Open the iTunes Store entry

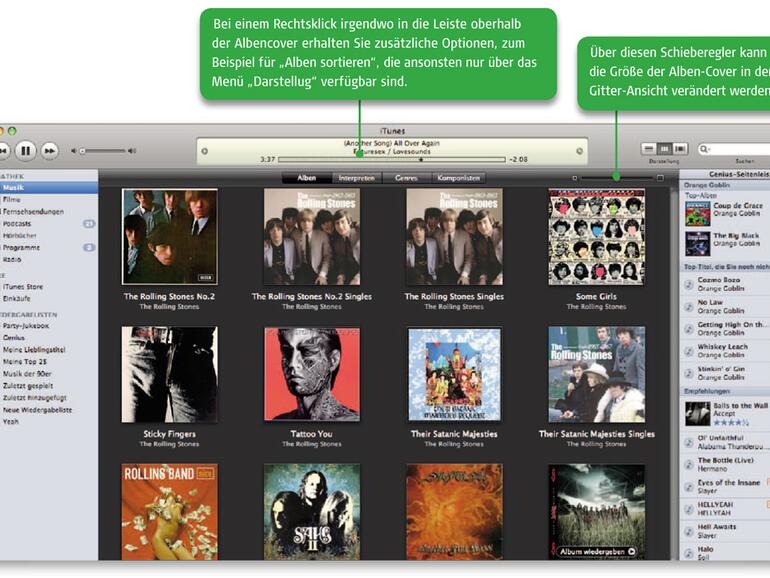49,287
